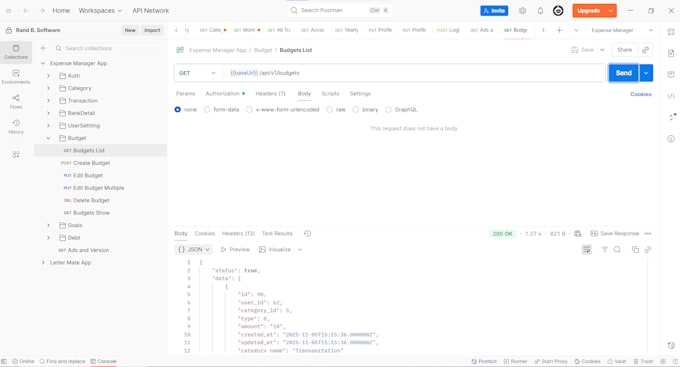Screen dimensions: 680x367
Task: Click the Search Postman box
Action: point(340,10)
